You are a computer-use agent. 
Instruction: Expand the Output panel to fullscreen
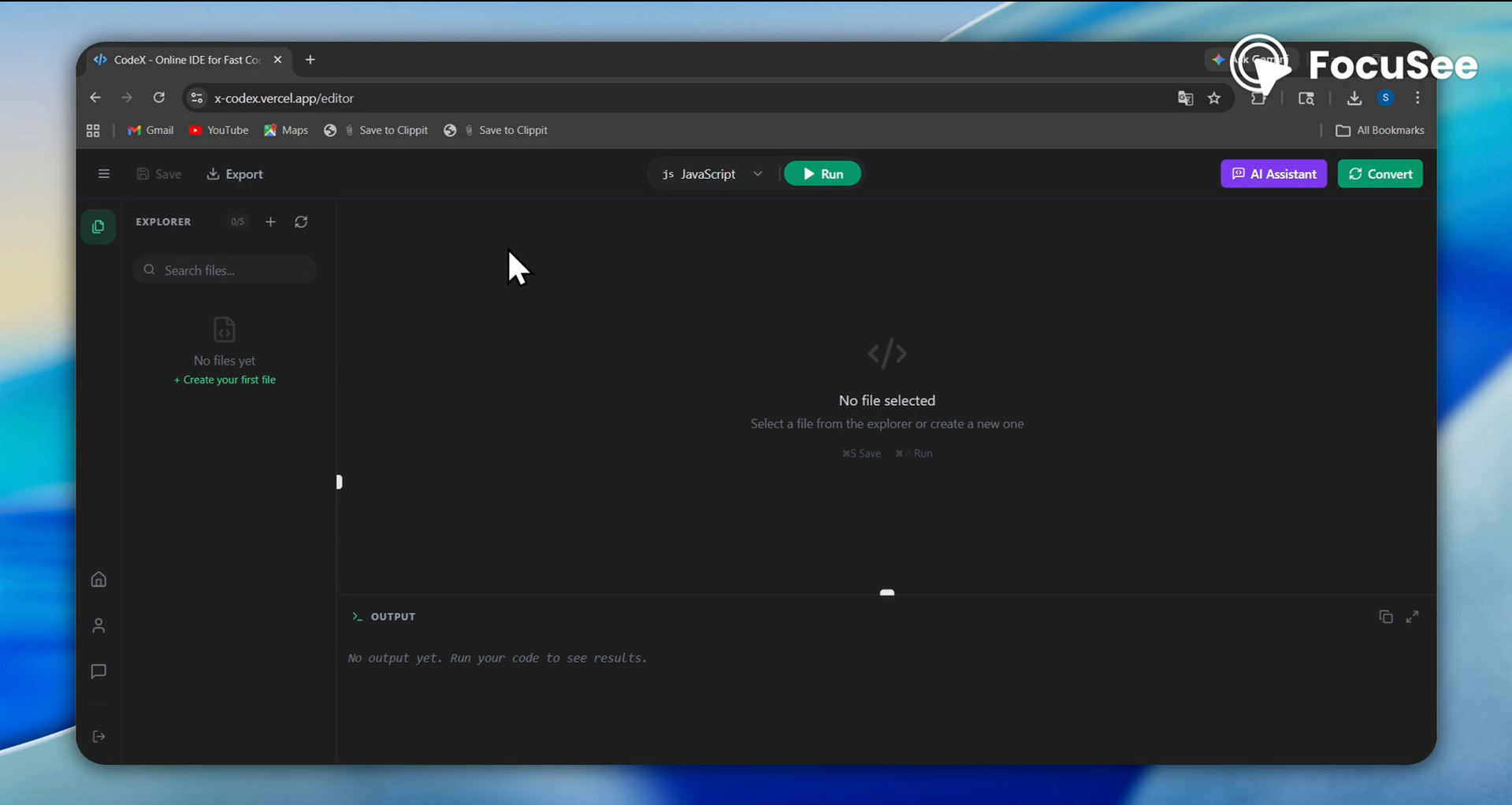[1412, 617]
